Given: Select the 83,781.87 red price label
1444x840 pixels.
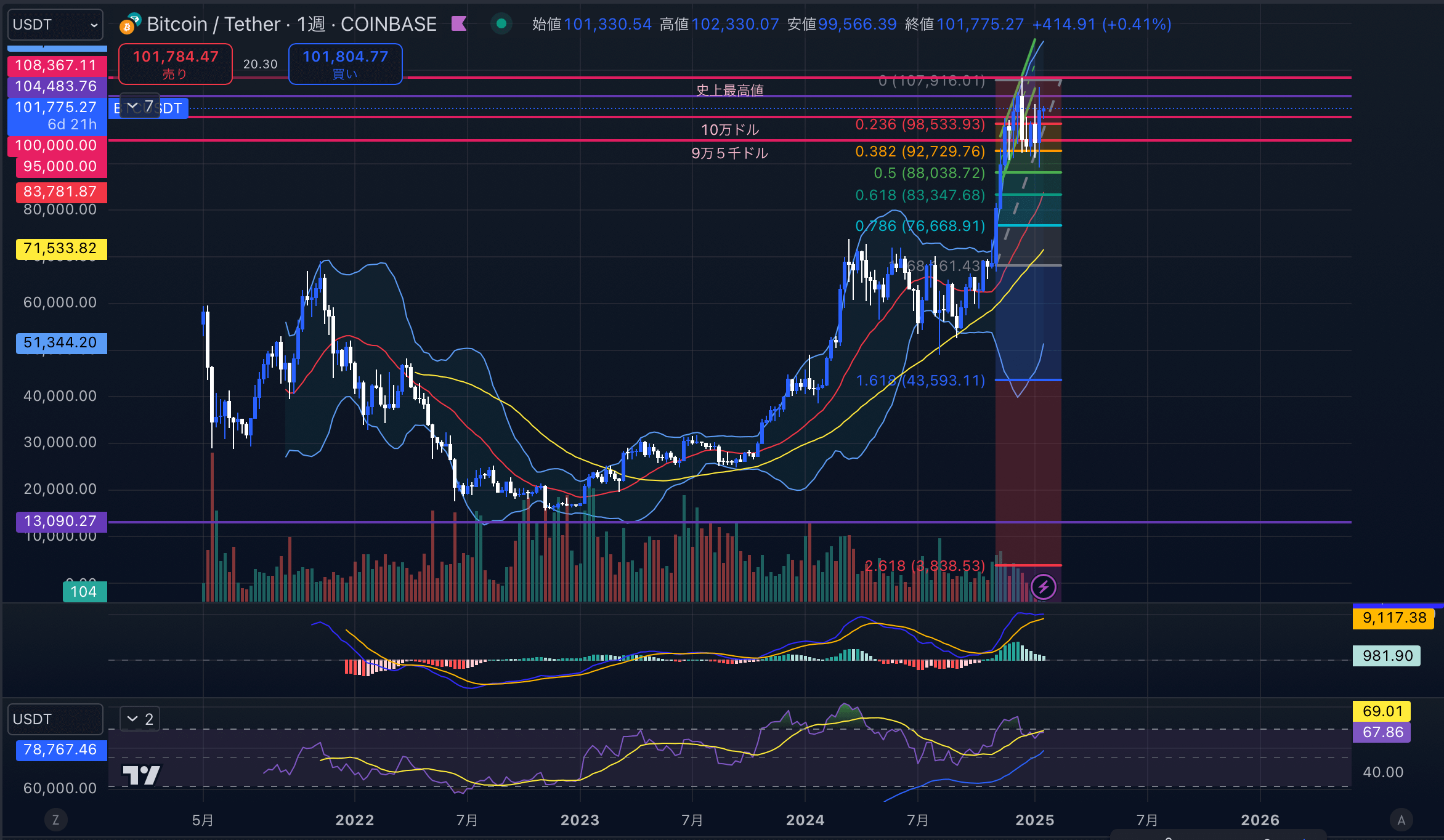Looking at the screenshot, I should [60, 192].
